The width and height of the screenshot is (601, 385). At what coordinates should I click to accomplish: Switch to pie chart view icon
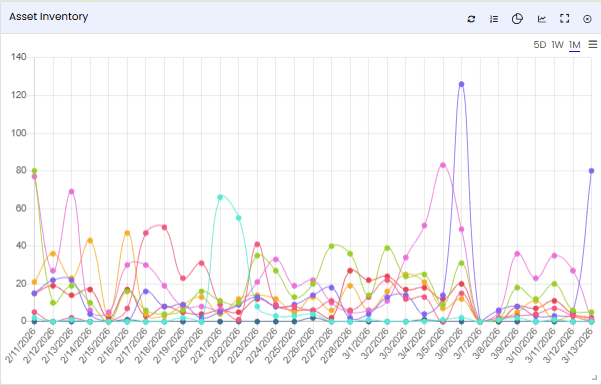pos(517,19)
